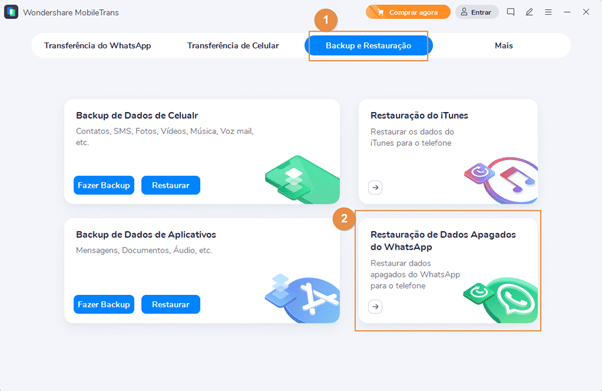Click the blue App Store illustration
602x391 pixels.
(x=303, y=298)
